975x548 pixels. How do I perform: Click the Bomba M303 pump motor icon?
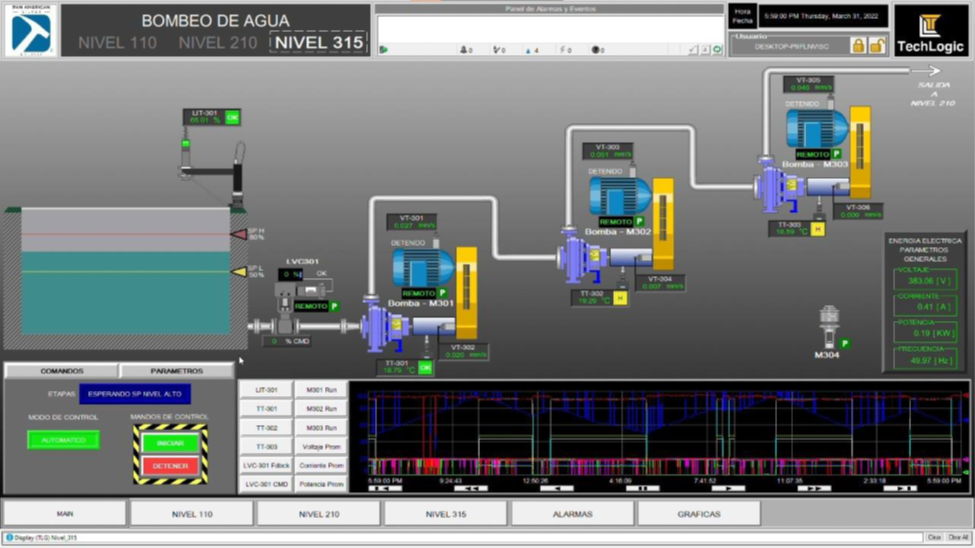point(816,129)
